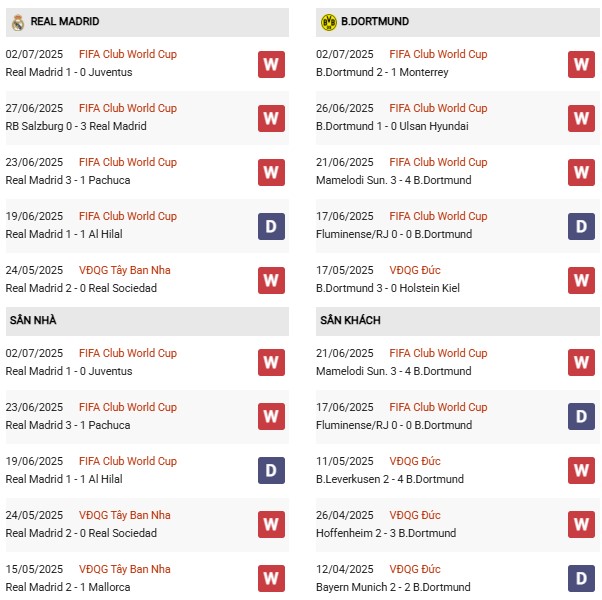Click the W badge for Hoffenheim match
This screenshot has height=600, width=602.
581,524
